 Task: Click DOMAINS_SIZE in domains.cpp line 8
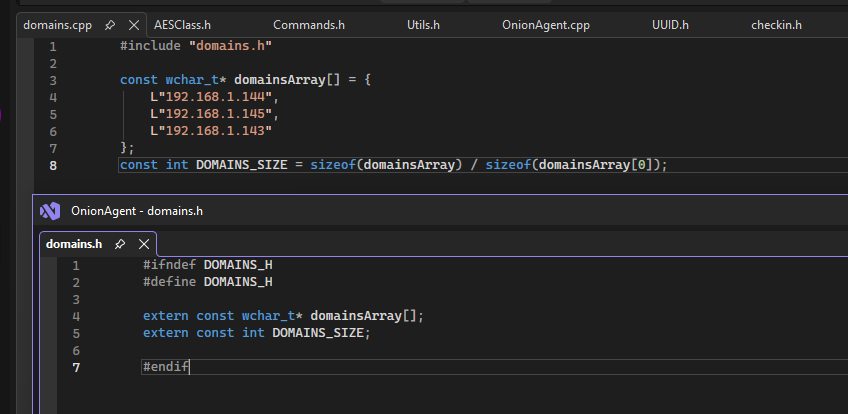241,165
